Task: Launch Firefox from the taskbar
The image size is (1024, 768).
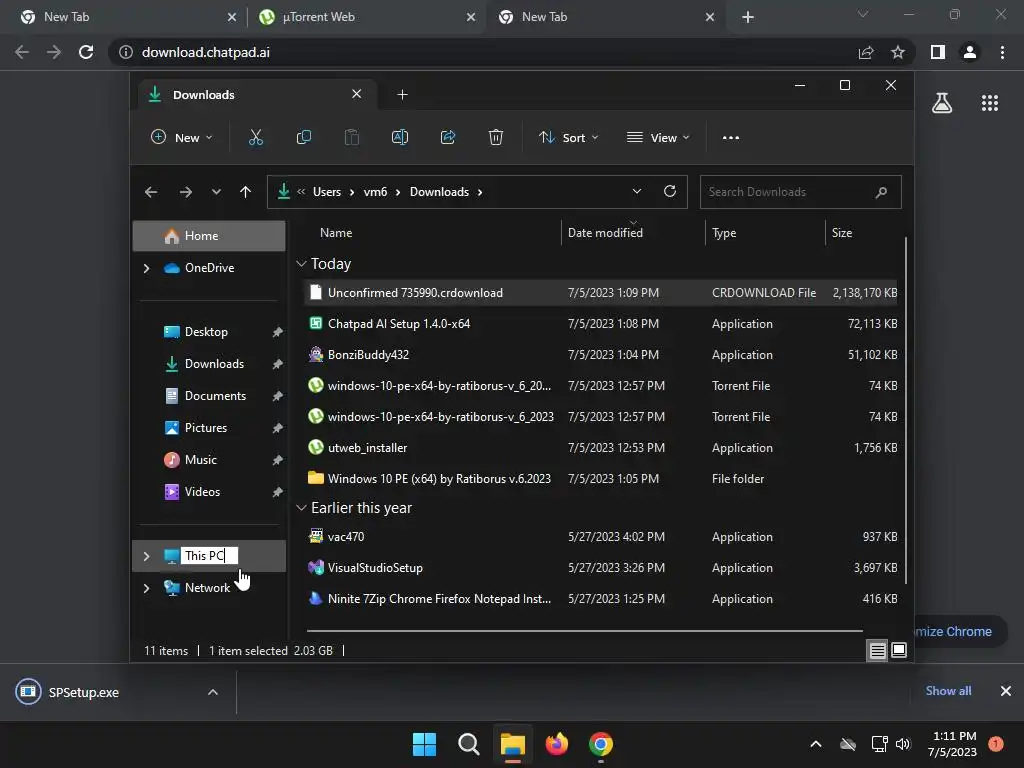Action: coord(556,744)
